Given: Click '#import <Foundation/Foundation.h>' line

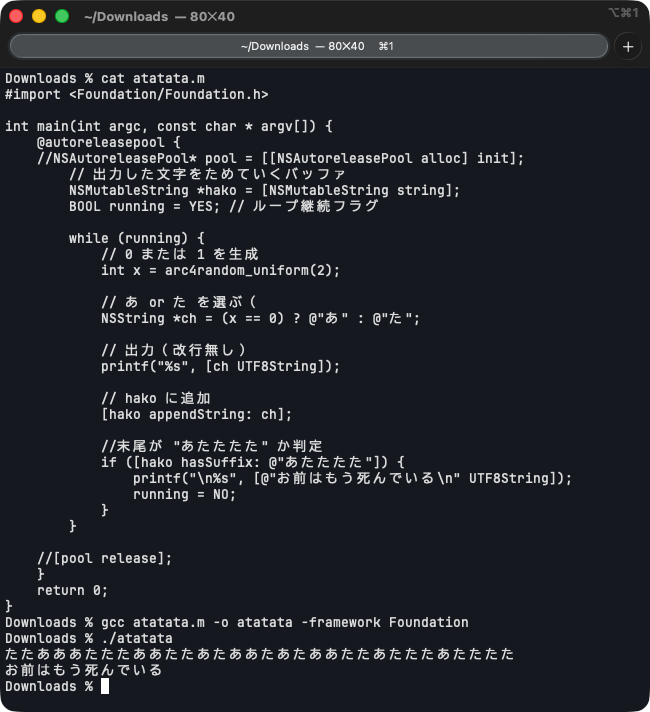Looking at the screenshot, I should pyautogui.click(x=137, y=94).
